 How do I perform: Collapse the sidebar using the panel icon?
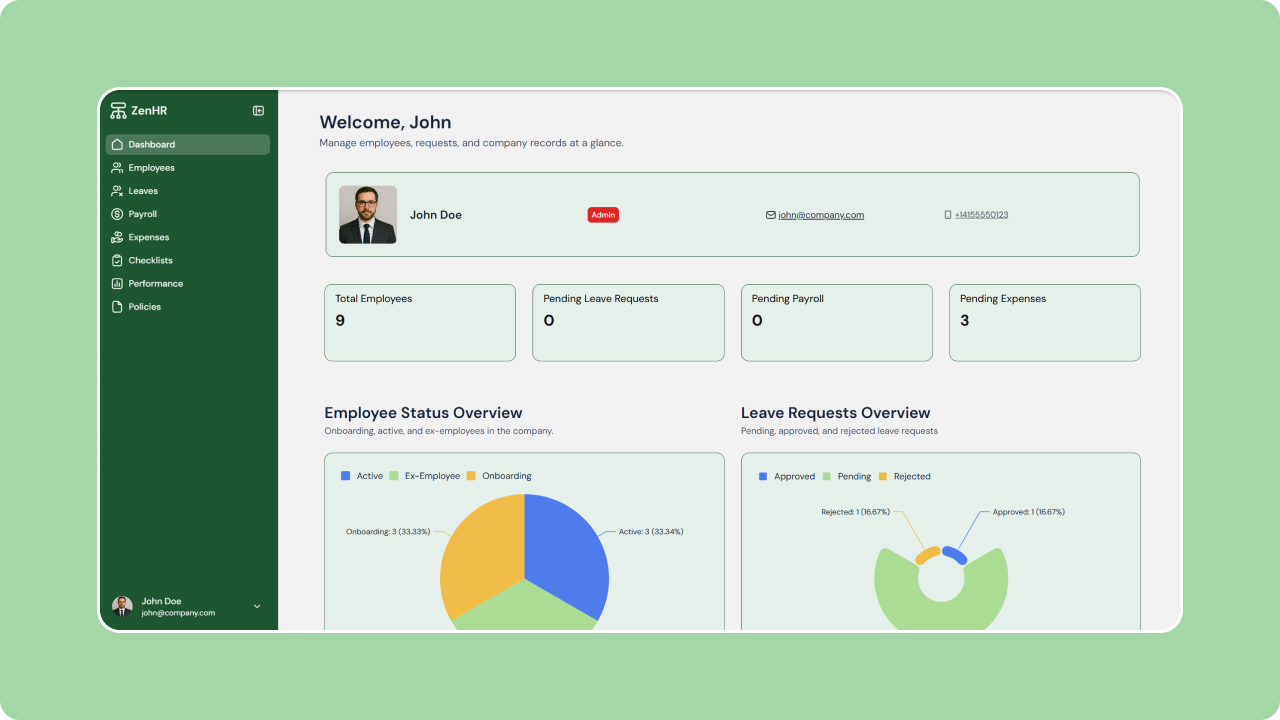259,110
